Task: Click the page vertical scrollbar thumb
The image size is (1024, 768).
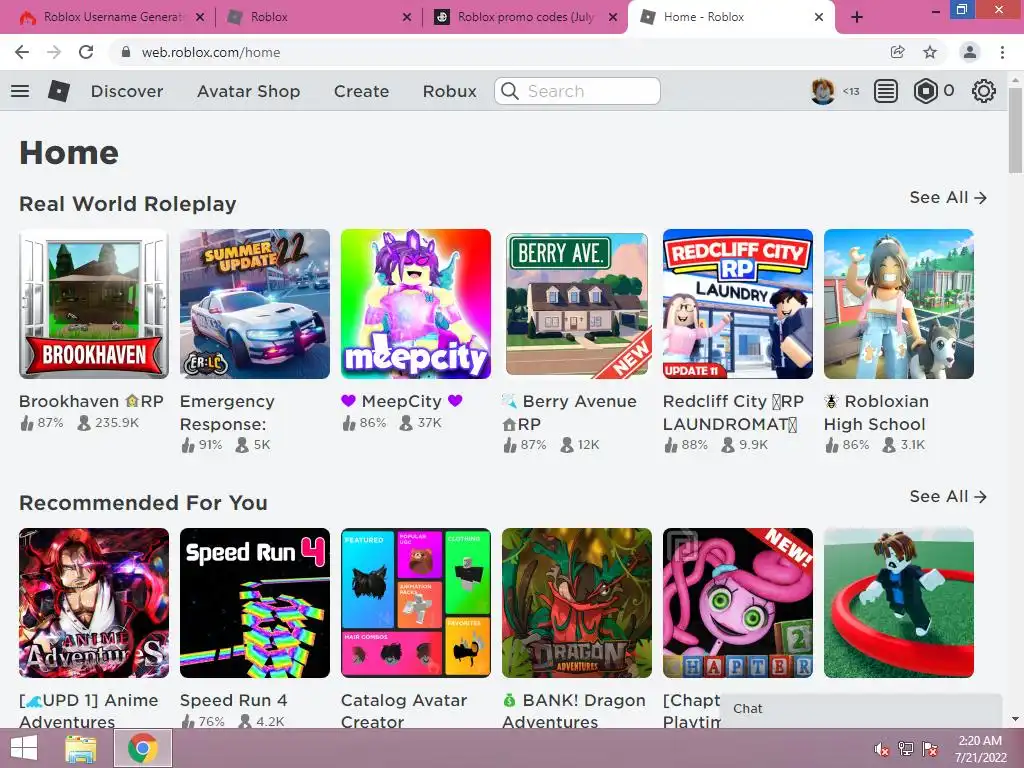Action: point(1016,129)
